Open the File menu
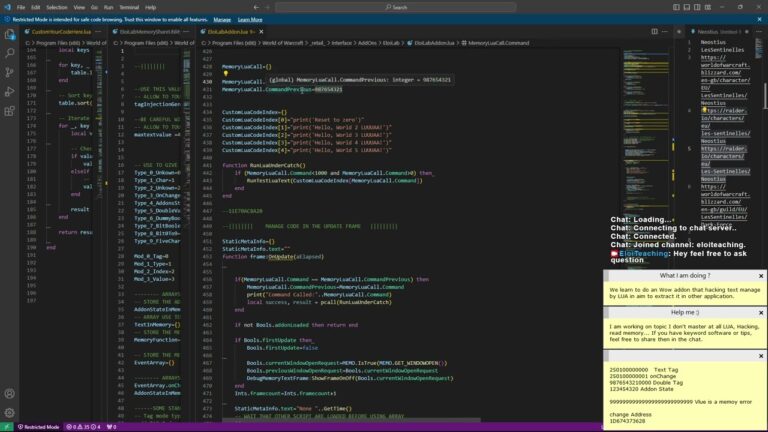The height and width of the screenshot is (432, 768). pos(21,7)
